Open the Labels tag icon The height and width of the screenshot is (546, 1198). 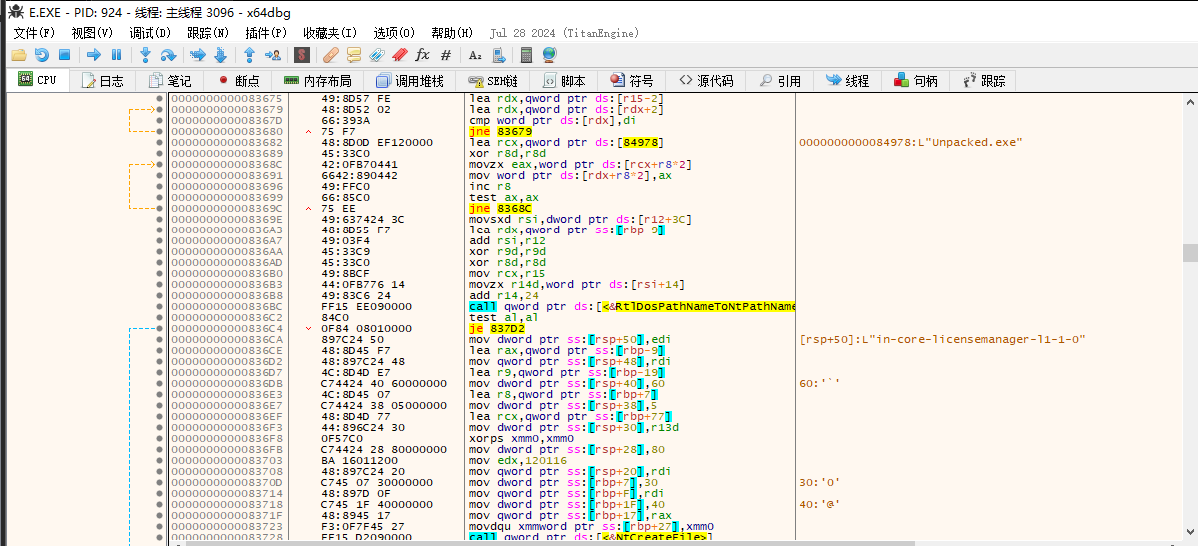coord(377,55)
